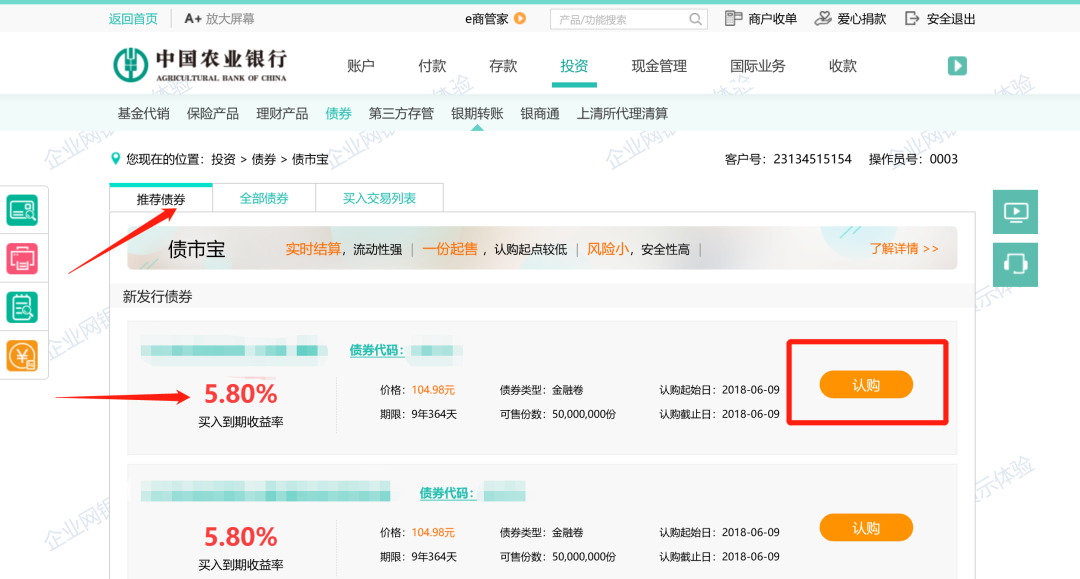Click the 爱心捐款 donation link
Screen dimensions: 1080x579
tap(850, 19)
